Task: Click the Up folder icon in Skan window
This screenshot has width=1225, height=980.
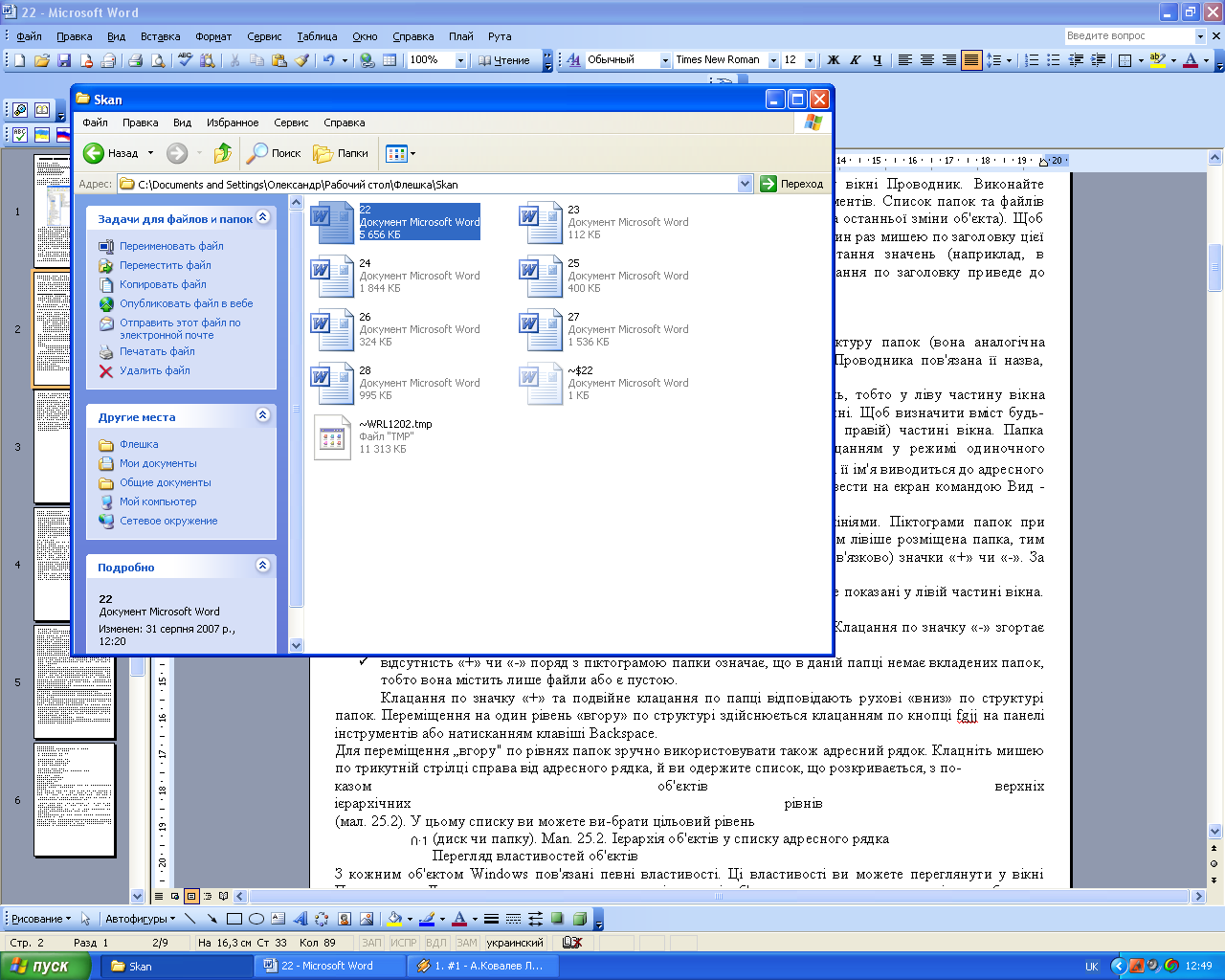Action: point(223,153)
